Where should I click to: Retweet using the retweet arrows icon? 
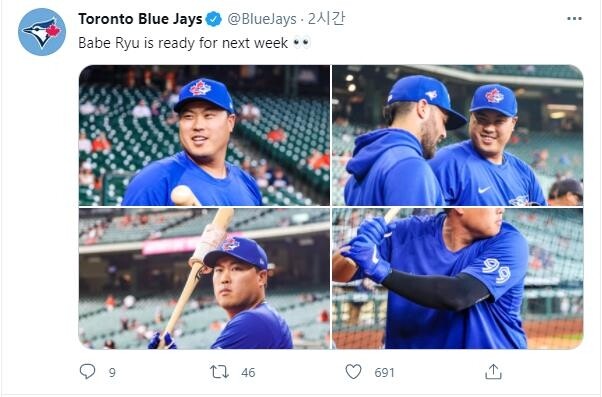[219, 372]
